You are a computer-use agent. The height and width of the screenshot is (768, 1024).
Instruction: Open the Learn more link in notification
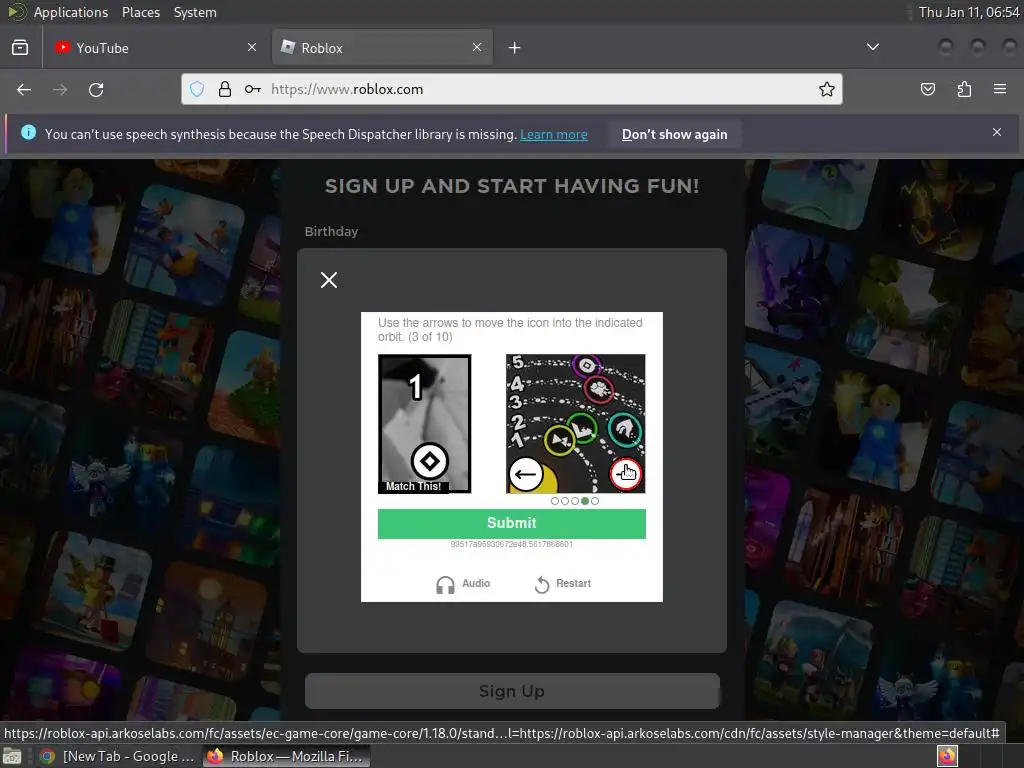tap(554, 135)
